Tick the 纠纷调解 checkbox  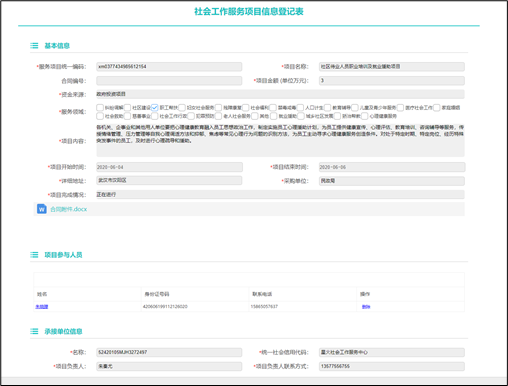[x=100, y=107]
